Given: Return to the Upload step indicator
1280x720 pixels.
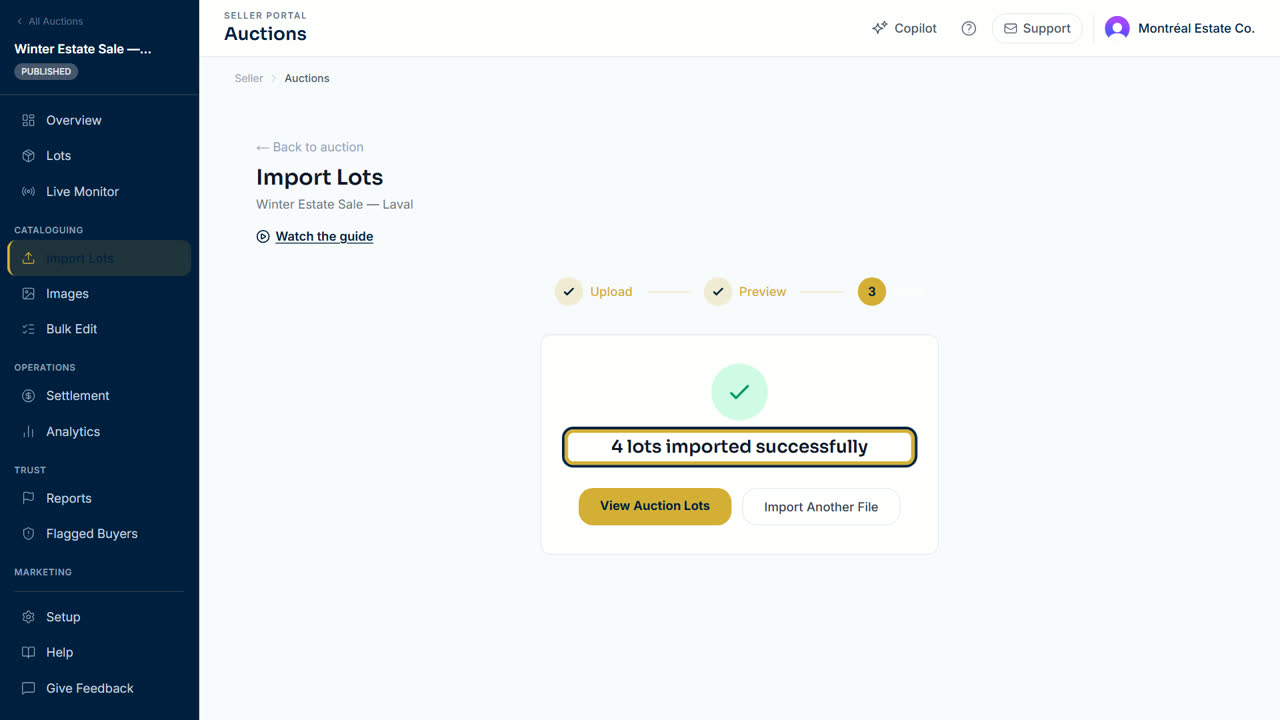Looking at the screenshot, I should (594, 292).
